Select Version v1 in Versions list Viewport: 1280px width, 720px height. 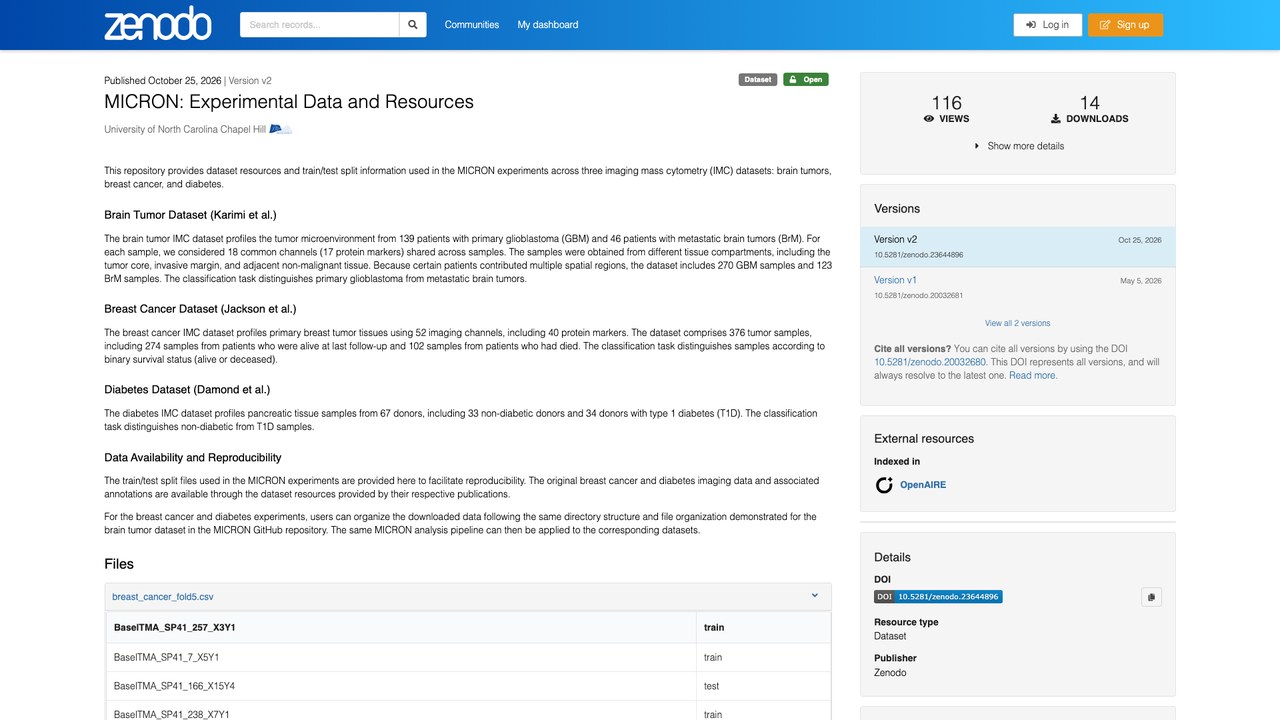click(1018, 287)
